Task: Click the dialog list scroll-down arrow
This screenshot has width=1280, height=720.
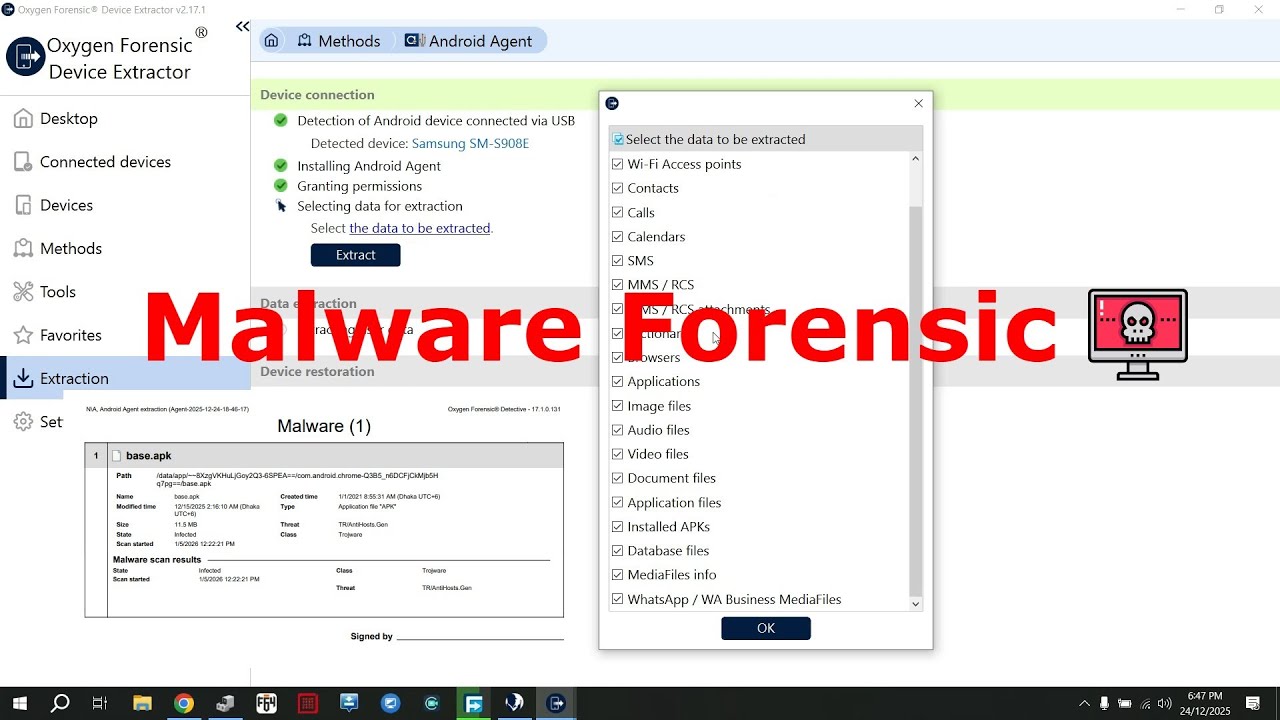Action: pyautogui.click(x=915, y=604)
